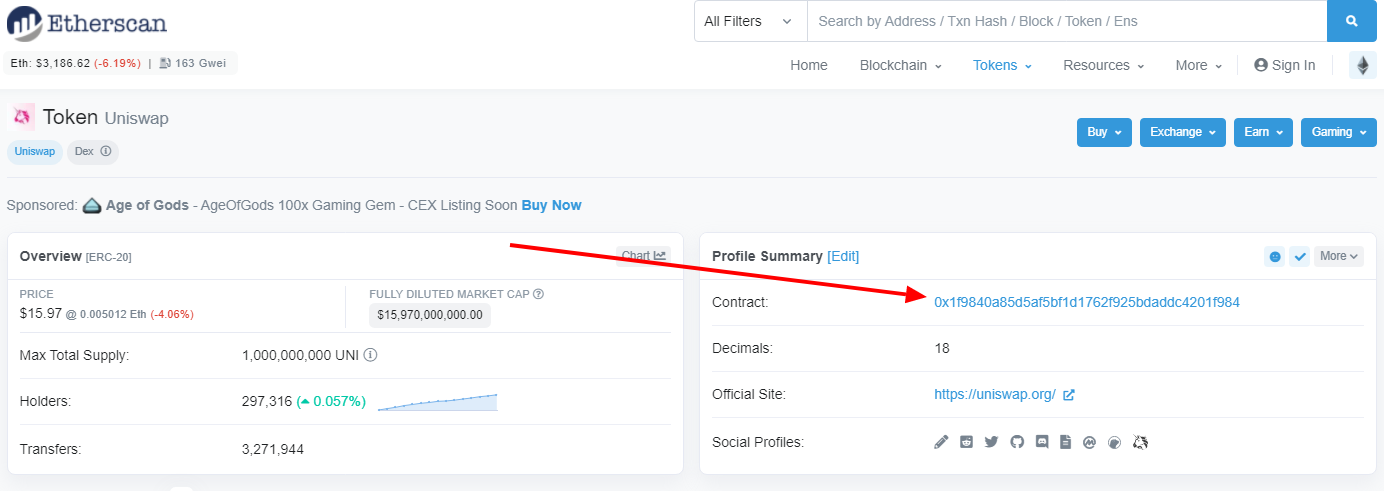The image size is (1384, 491).
Task: Select the $15,970,000,000.00 market cap value
Action: pyautogui.click(x=430, y=315)
